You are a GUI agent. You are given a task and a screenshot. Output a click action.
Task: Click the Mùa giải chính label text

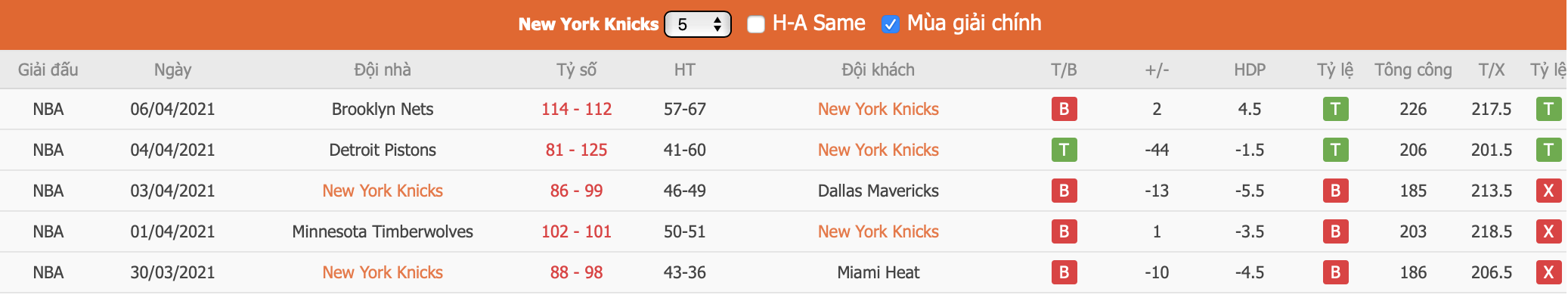pos(974,23)
